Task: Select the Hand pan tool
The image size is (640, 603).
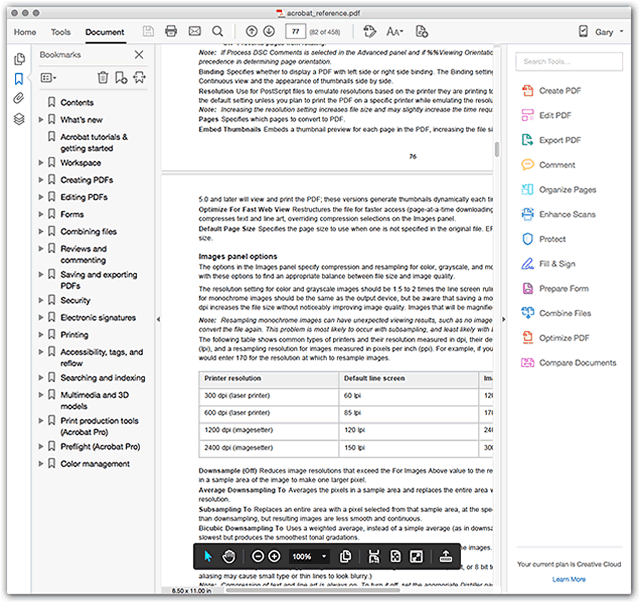Action: point(229,556)
